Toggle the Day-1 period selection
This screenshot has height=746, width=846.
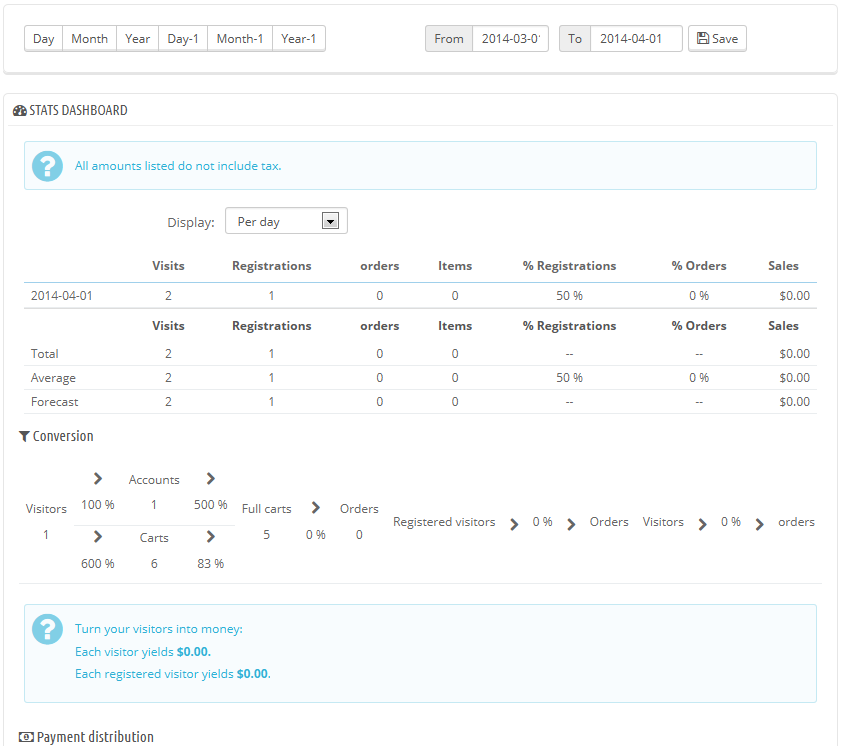(183, 38)
